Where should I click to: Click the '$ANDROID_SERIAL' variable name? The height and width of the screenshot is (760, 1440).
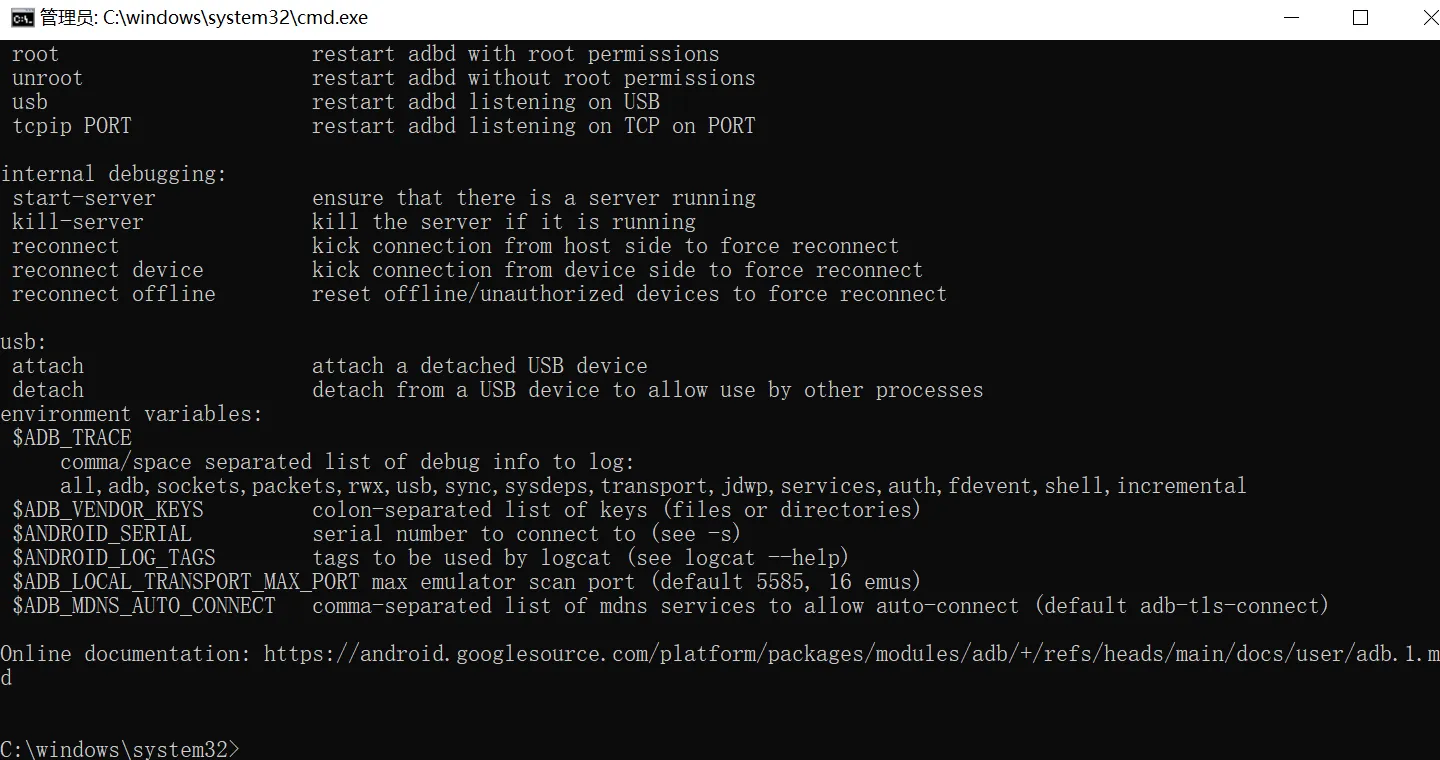coord(102,534)
